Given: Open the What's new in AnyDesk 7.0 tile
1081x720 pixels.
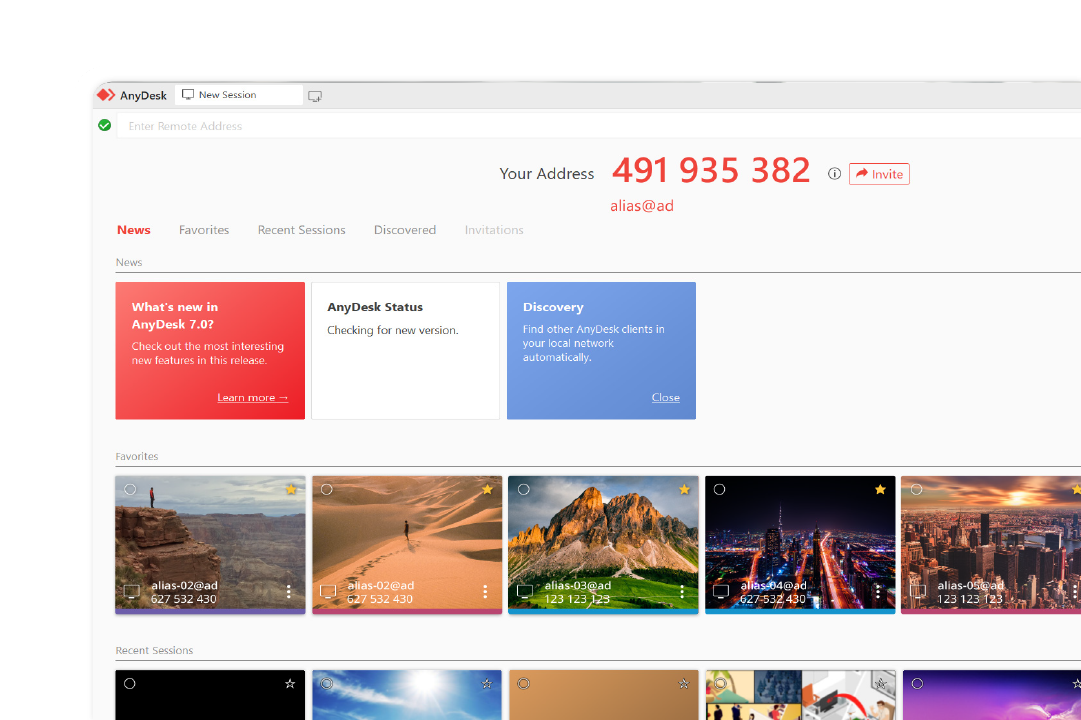Looking at the screenshot, I should tap(210, 350).
